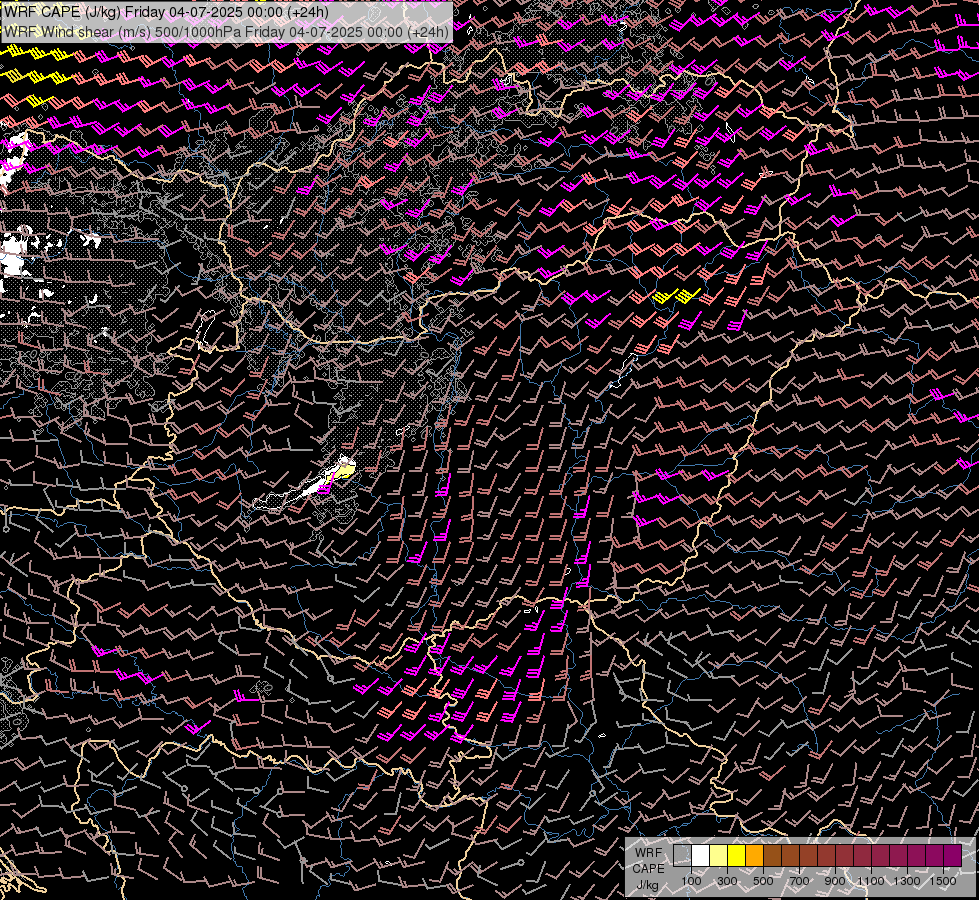Click the 'WRF CAPE (J/kg)' title line

(166, 12)
